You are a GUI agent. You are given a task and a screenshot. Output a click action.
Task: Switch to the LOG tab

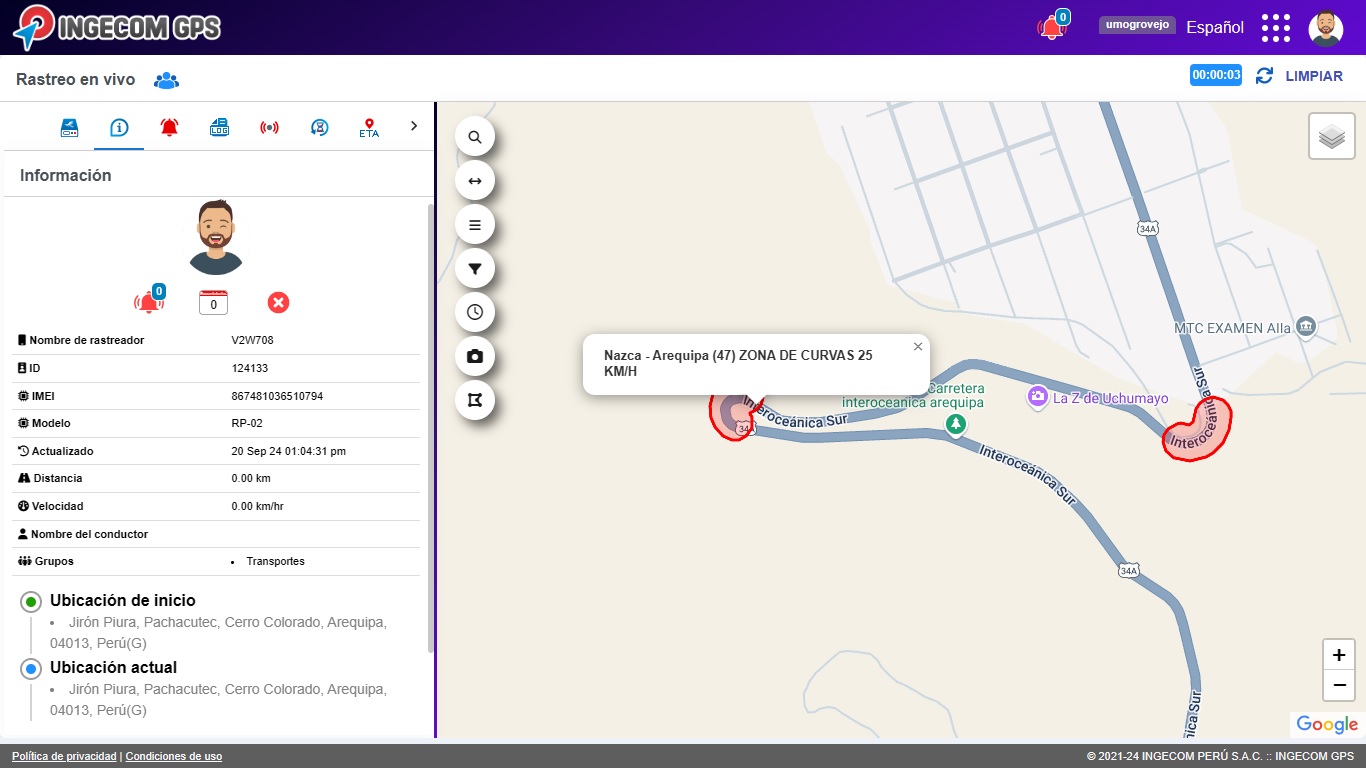pos(219,127)
